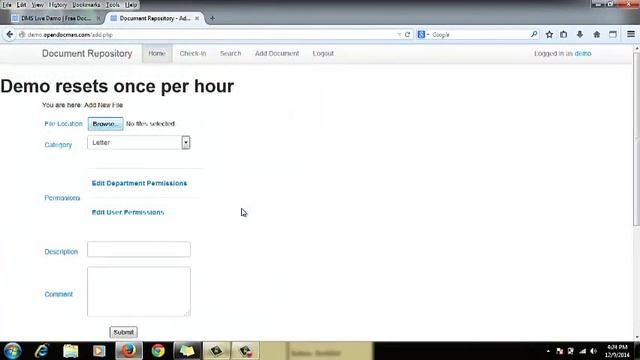Open the Category dropdown showing Letter
Image resolution: width=640 pixels, height=360 pixels.
click(x=138, y=142)
